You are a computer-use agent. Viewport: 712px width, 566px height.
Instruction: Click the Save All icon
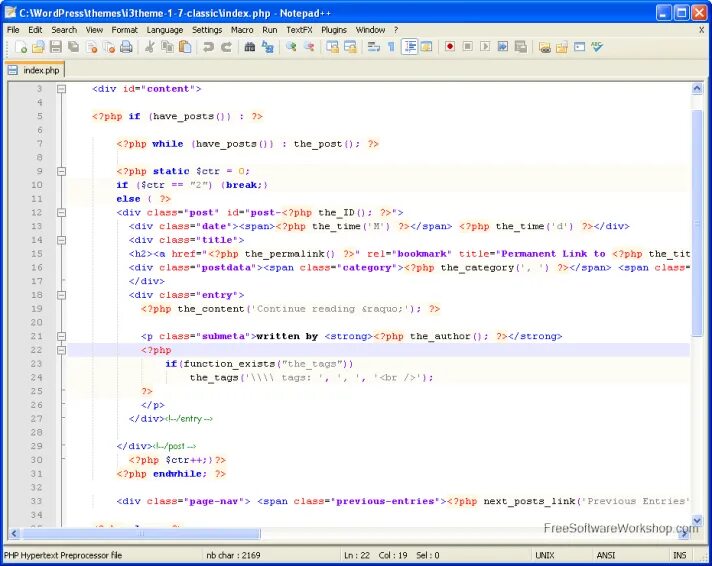point(74,47)
